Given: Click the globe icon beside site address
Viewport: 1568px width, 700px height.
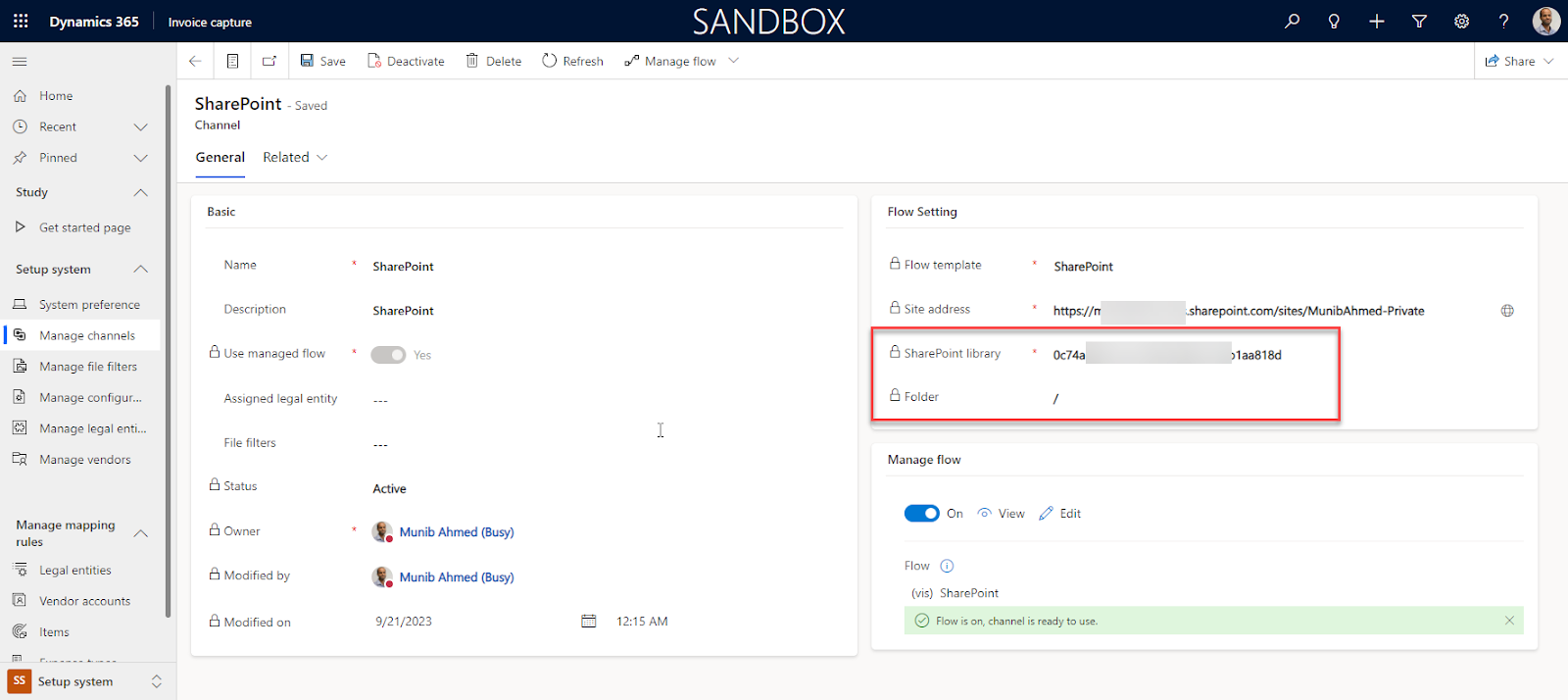Looking at the screenshot, I should (x=1507, y=311).
